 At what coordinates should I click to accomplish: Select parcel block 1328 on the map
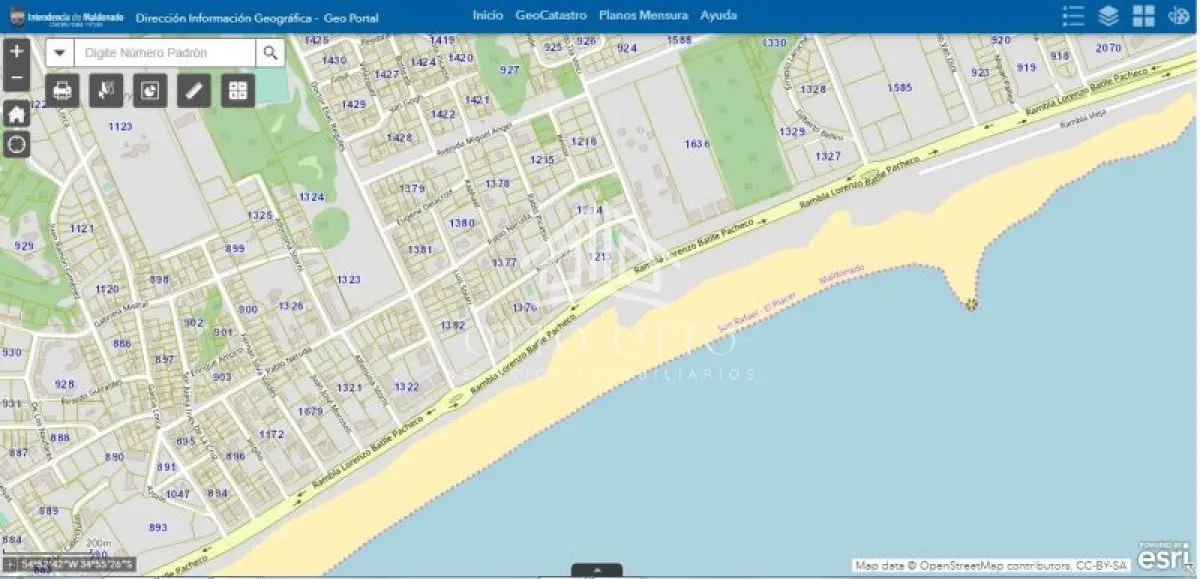[x=814, y=90]
